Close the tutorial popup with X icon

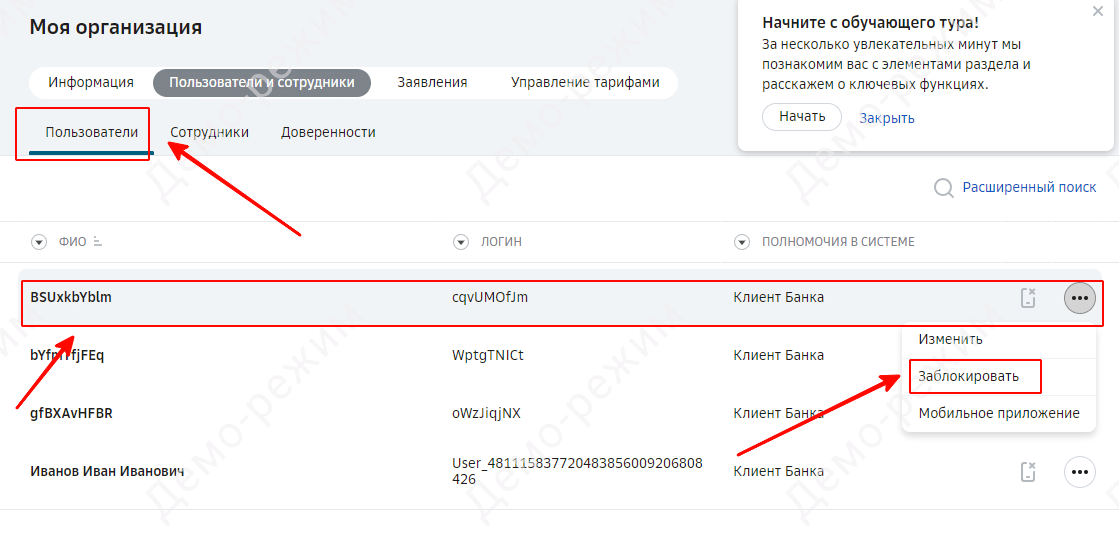[1097, 12]
